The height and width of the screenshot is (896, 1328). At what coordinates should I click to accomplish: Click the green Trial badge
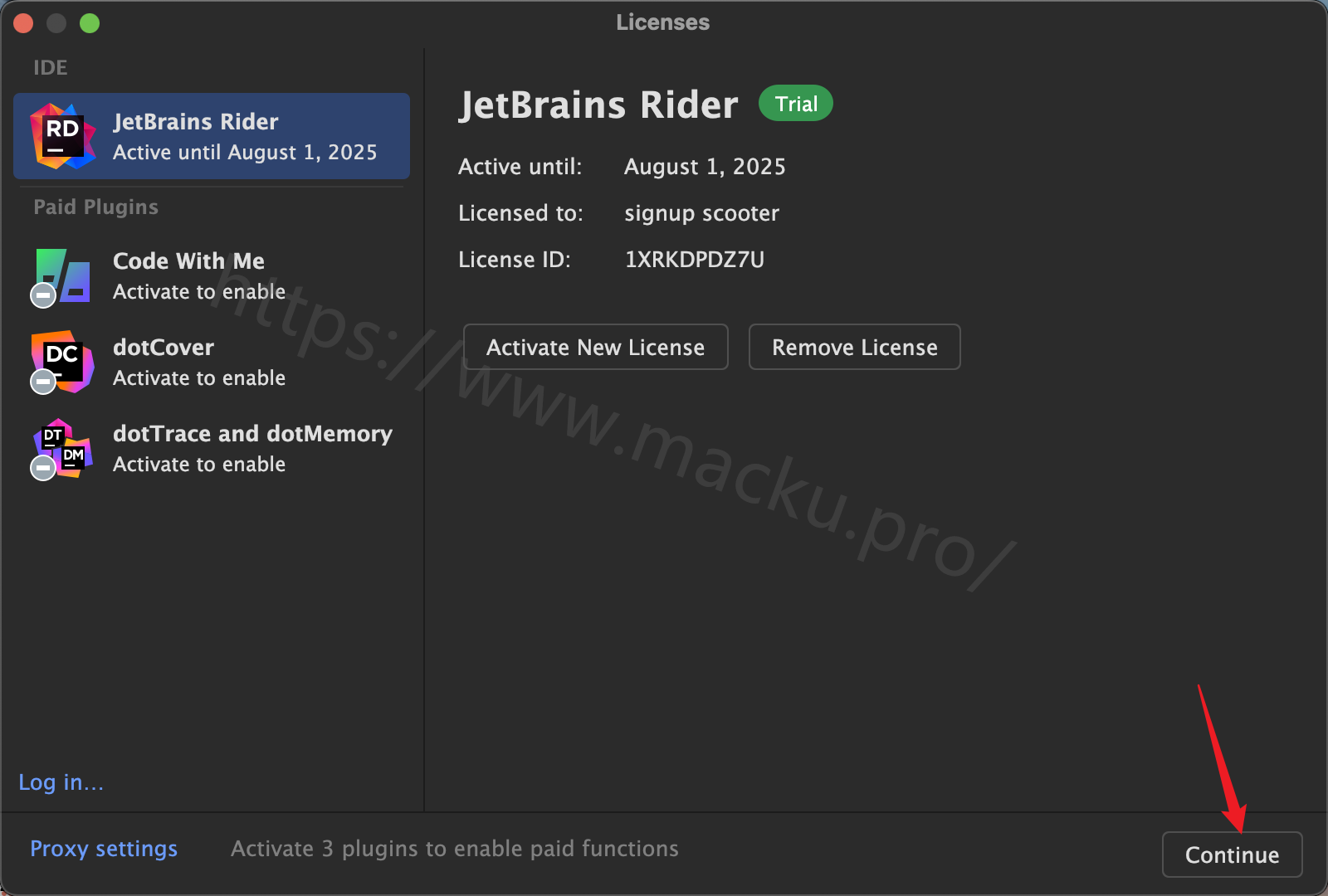tap(796, 104)
